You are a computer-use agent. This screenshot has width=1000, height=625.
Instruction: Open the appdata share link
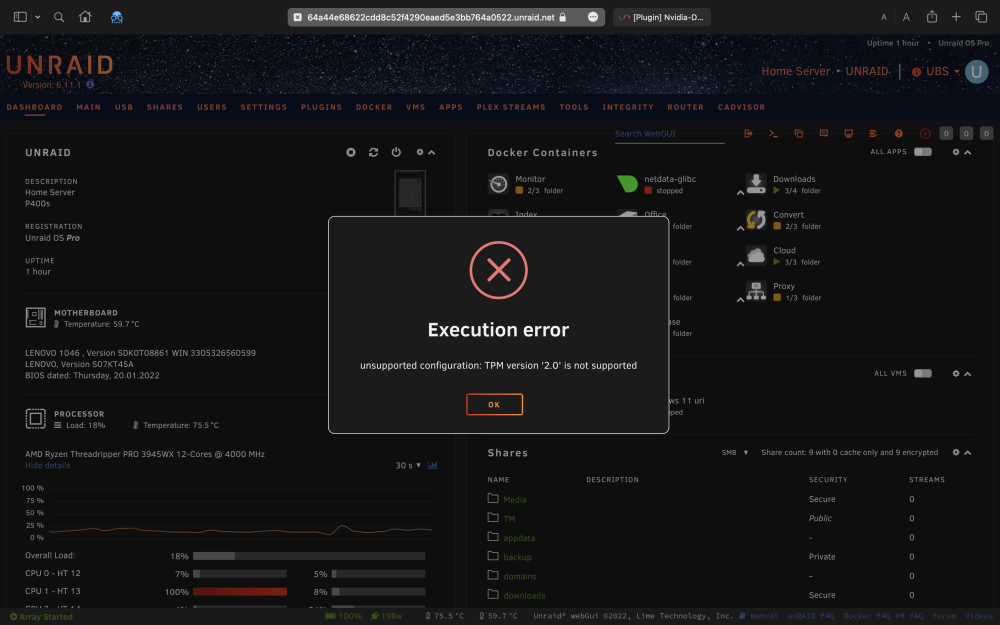pos(519,538)
